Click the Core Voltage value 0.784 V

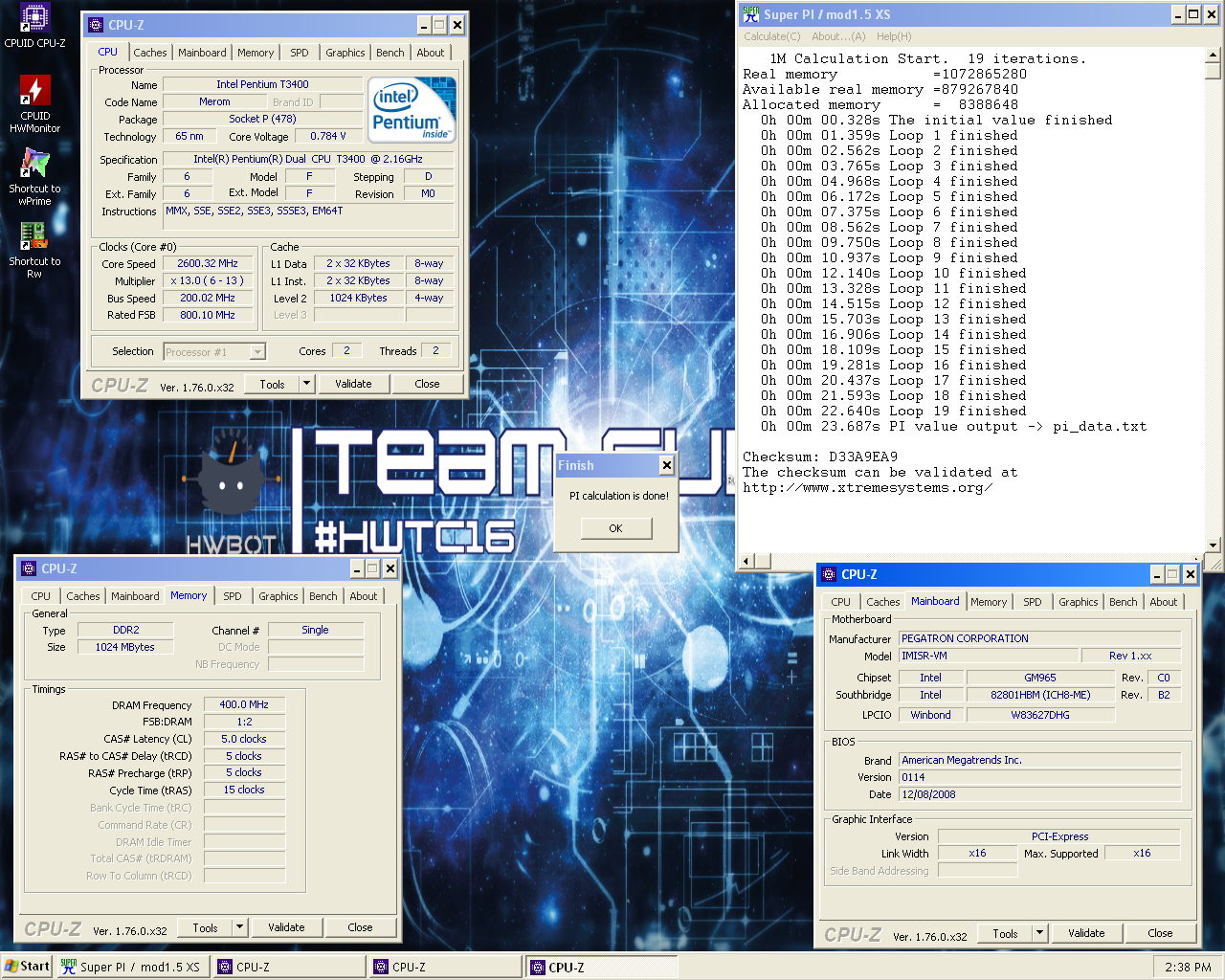click(328, 137)
